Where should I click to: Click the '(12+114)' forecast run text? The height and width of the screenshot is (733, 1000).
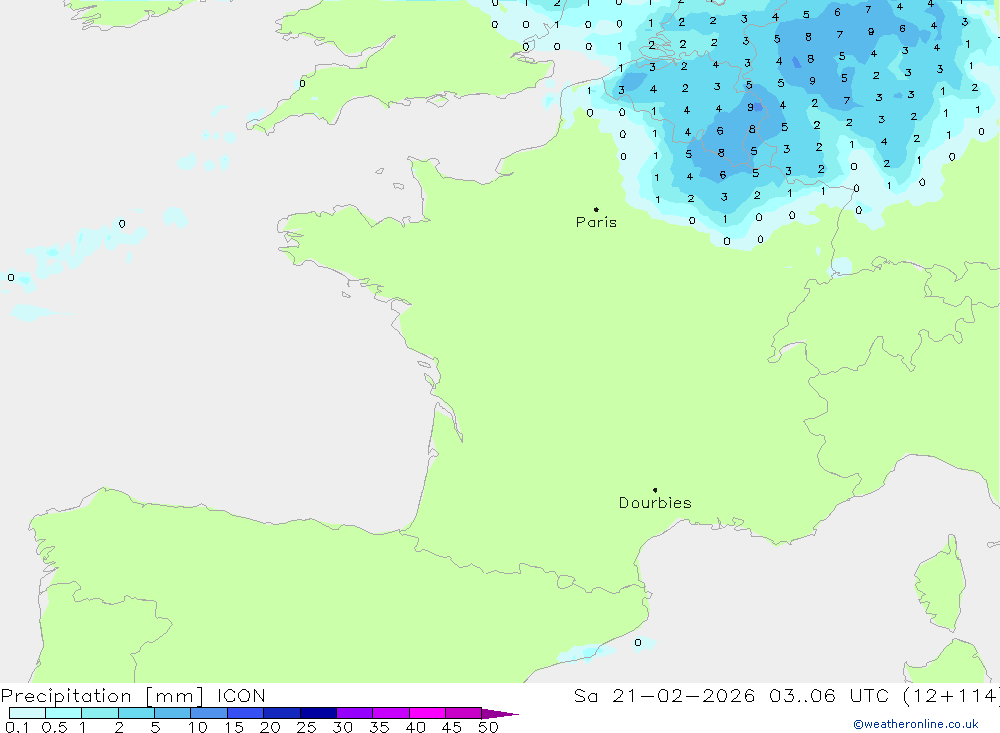(x=952, y=696)
